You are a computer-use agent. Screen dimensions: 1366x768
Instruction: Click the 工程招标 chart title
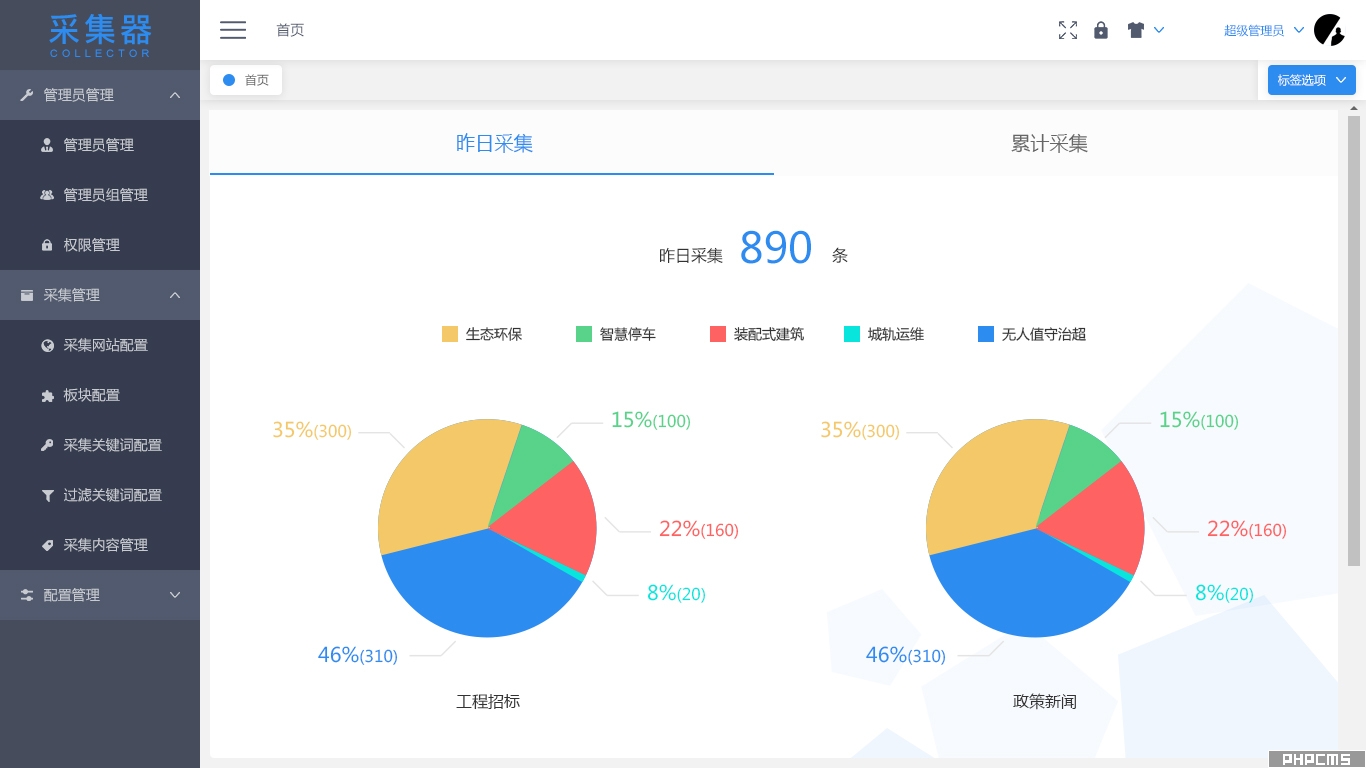click(488, 701)
